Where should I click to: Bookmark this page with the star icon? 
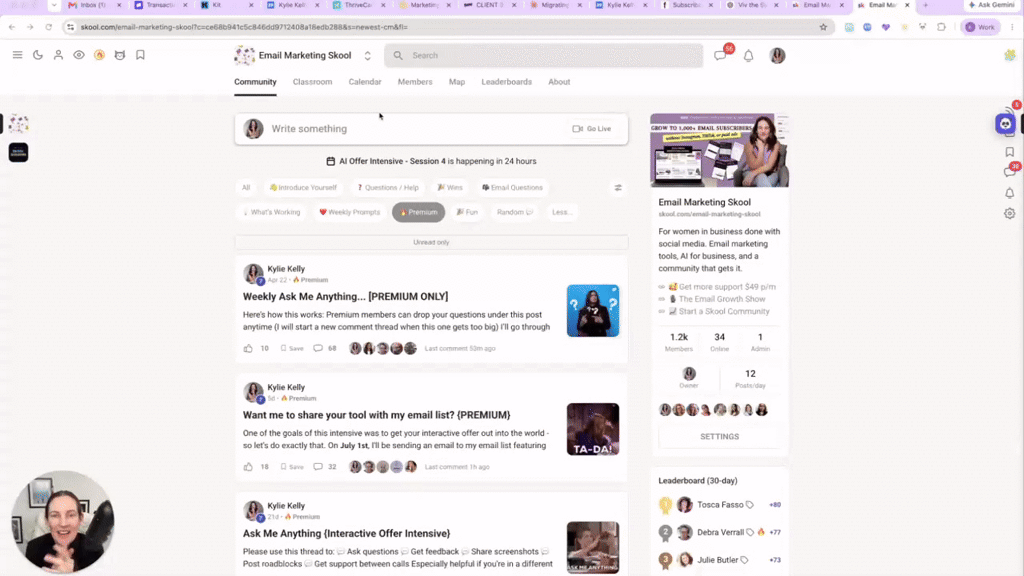pyautogui.click(x=823, y=27)
